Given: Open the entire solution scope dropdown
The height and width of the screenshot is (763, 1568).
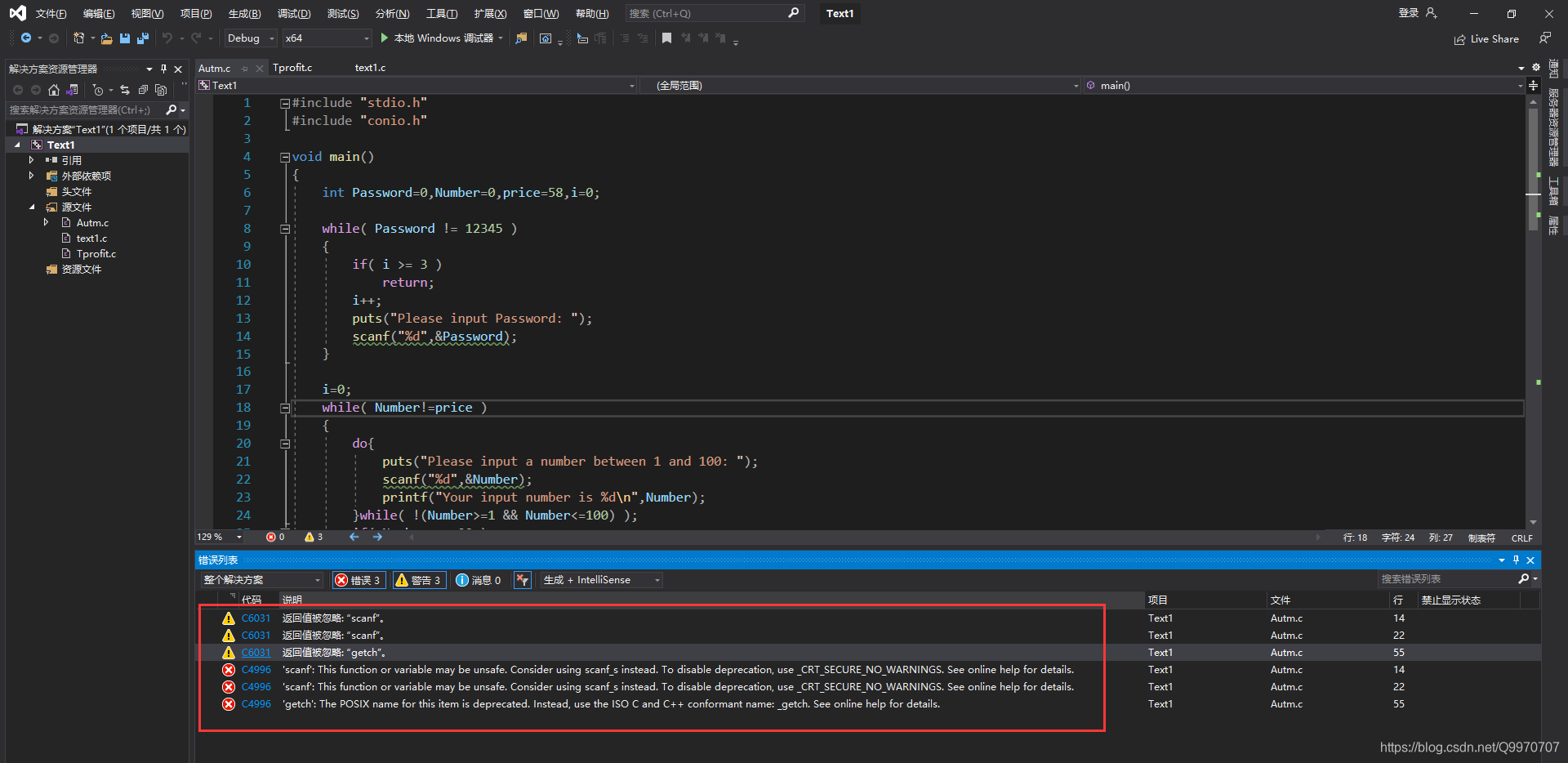Looking at the screenshot, I should point(262,580).
